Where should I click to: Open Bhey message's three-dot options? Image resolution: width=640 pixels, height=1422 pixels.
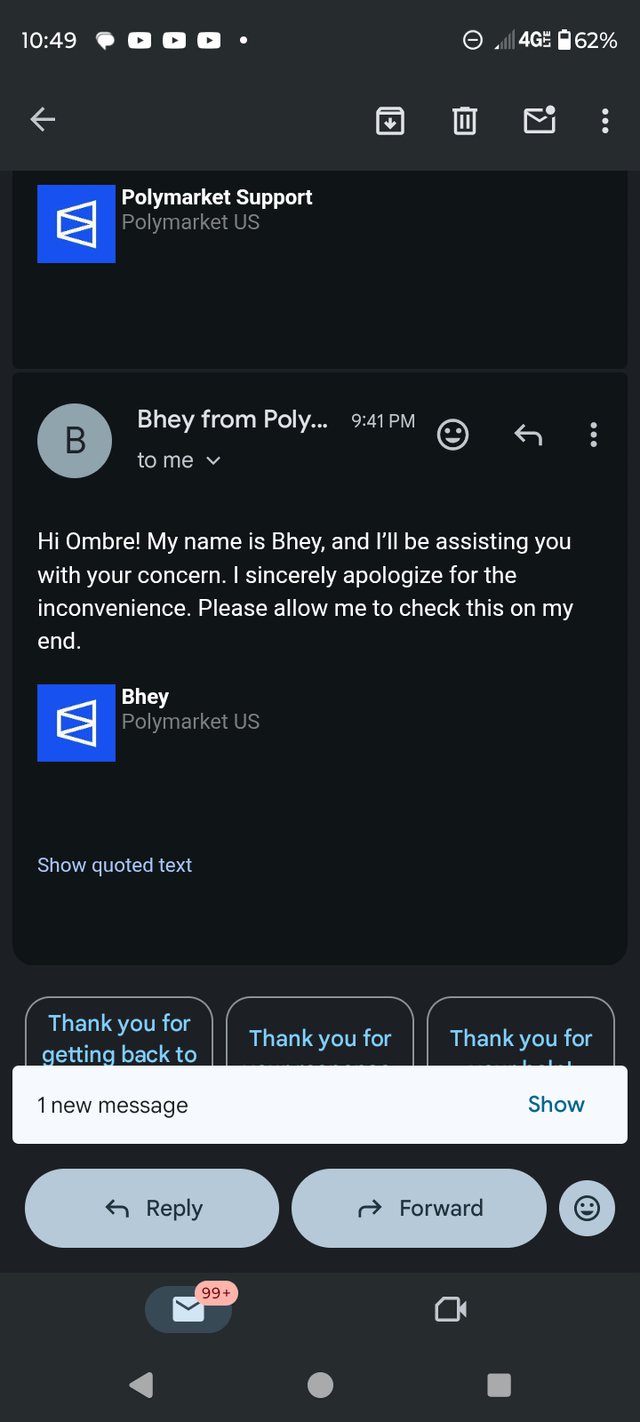click(x=594, y=434)
